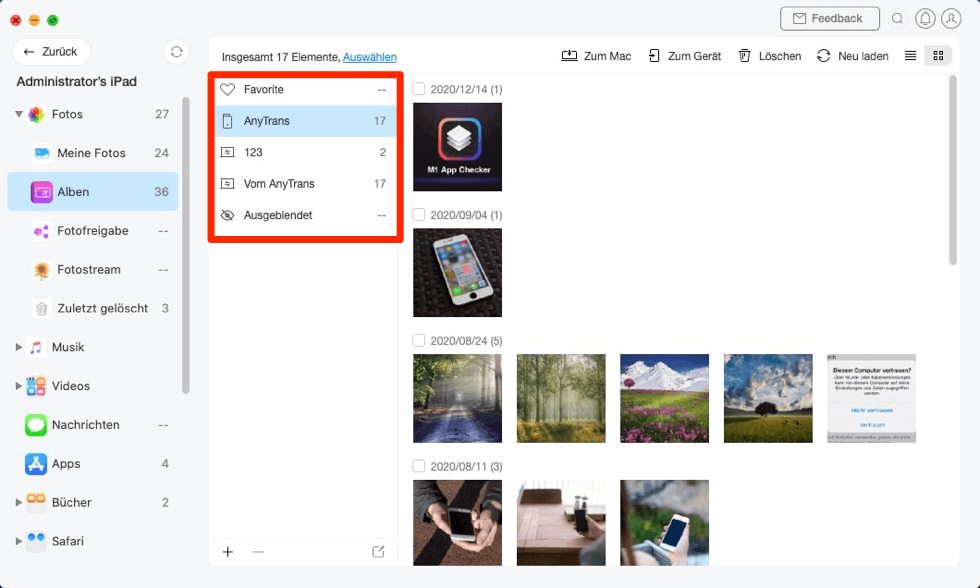Click the export icon below album list
980x588 pixels.
click(x=378, y=552)
